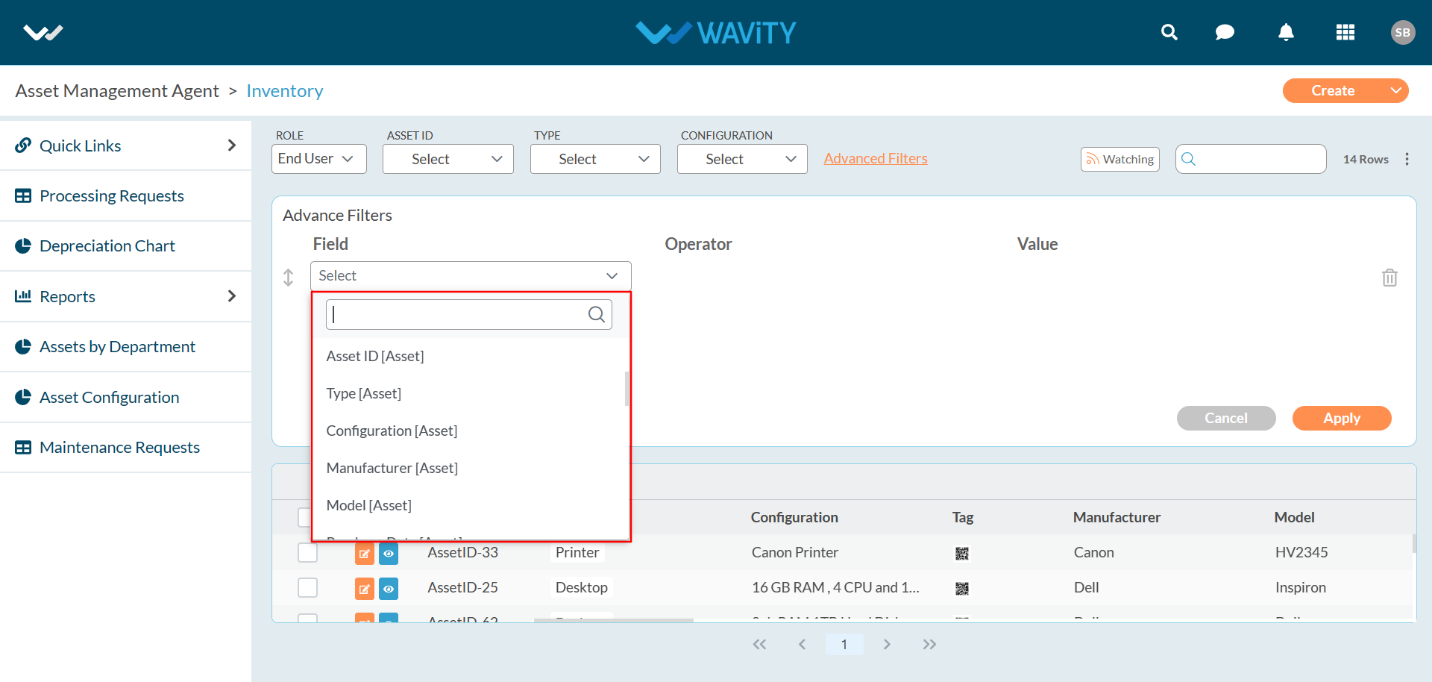This screenshot has width=1432, height=682.
Task: Go to the first page
Action: point(759,644)
